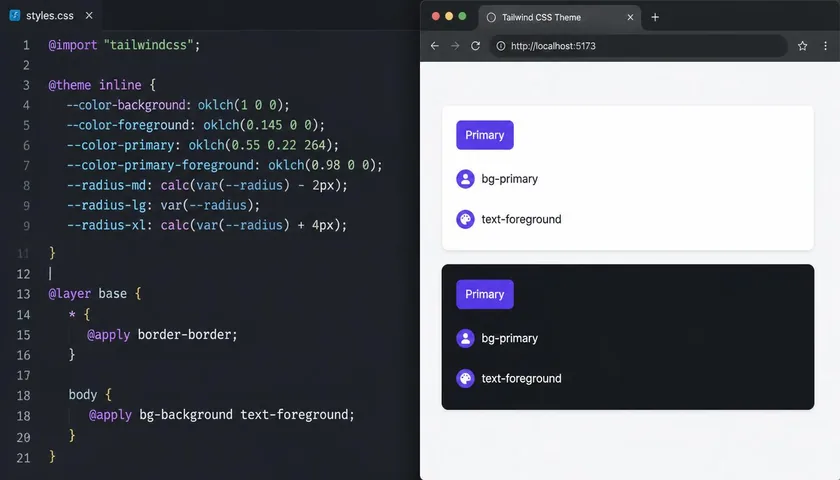Close the Tailwind CSS Theme tab
The height and width of the screenshot is (480, 840).
[x=630, y=17]
